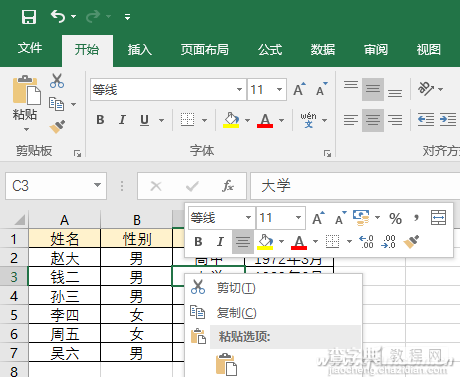460x377 pixels.
Task: Apply red font color in mini toolbar
Action: point(299,242)
